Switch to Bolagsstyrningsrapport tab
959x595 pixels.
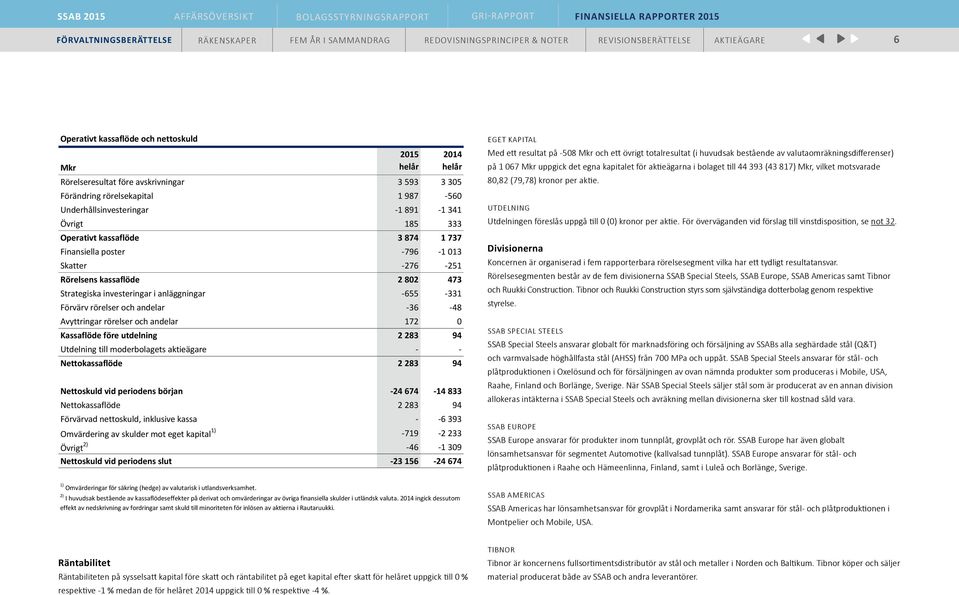[362, 17]
